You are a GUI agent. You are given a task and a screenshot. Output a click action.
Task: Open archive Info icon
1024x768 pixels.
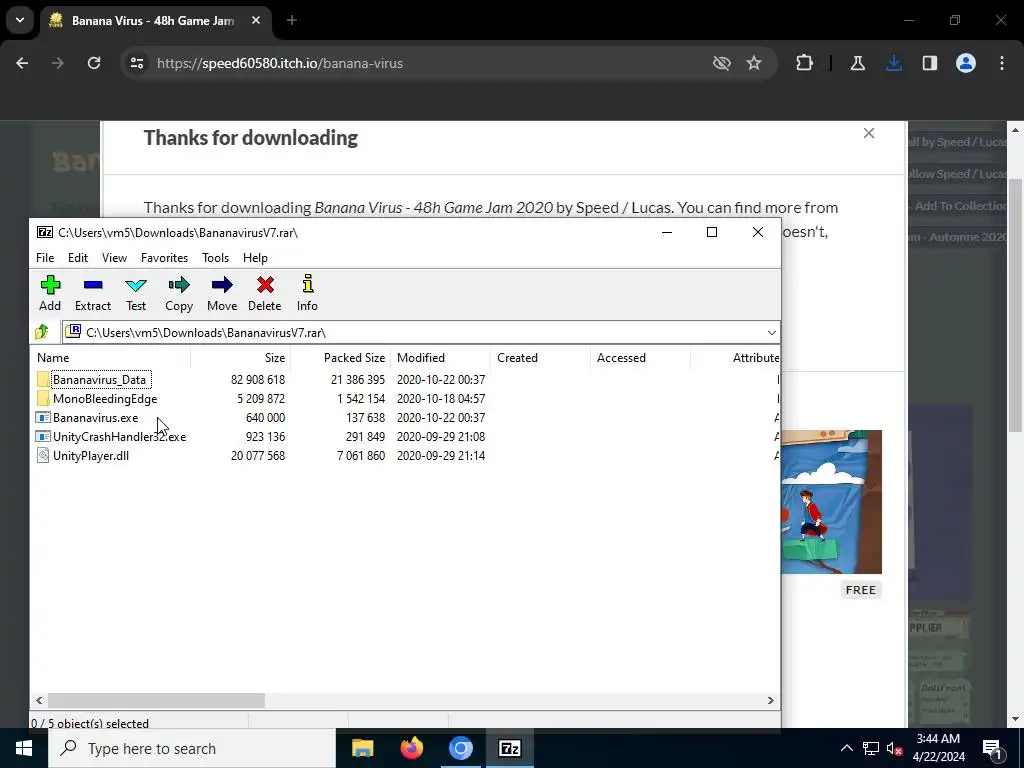pos(307,293)
